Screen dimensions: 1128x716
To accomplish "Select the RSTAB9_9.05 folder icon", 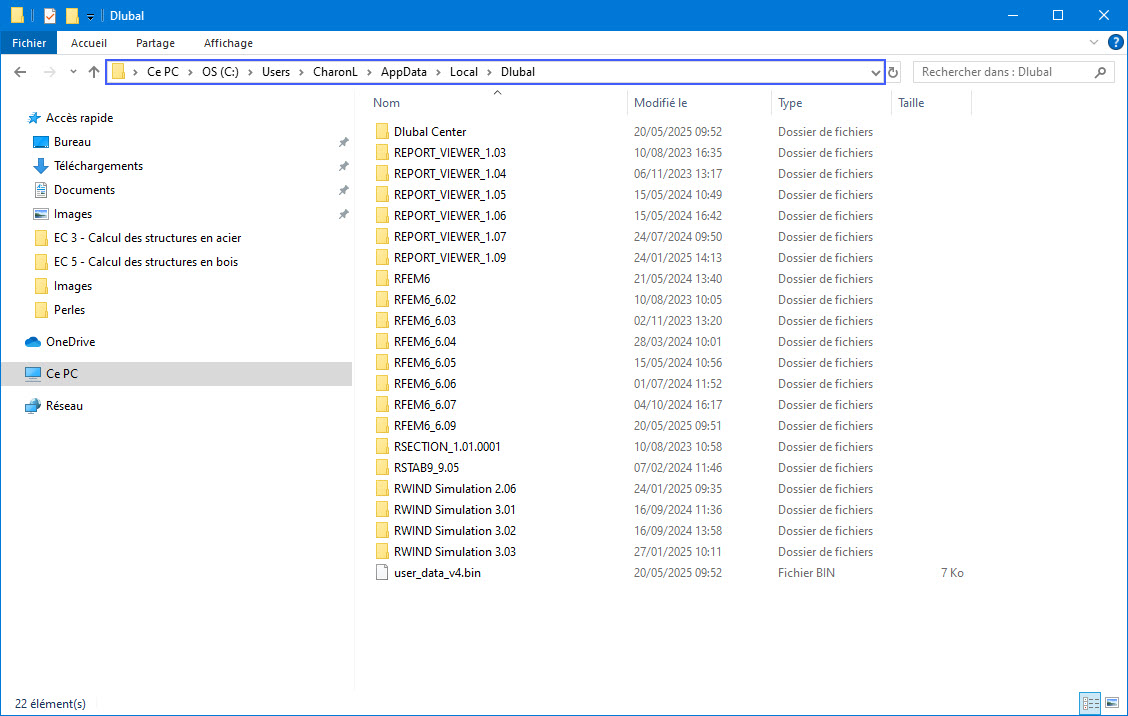I will click(x=382, y=468).
